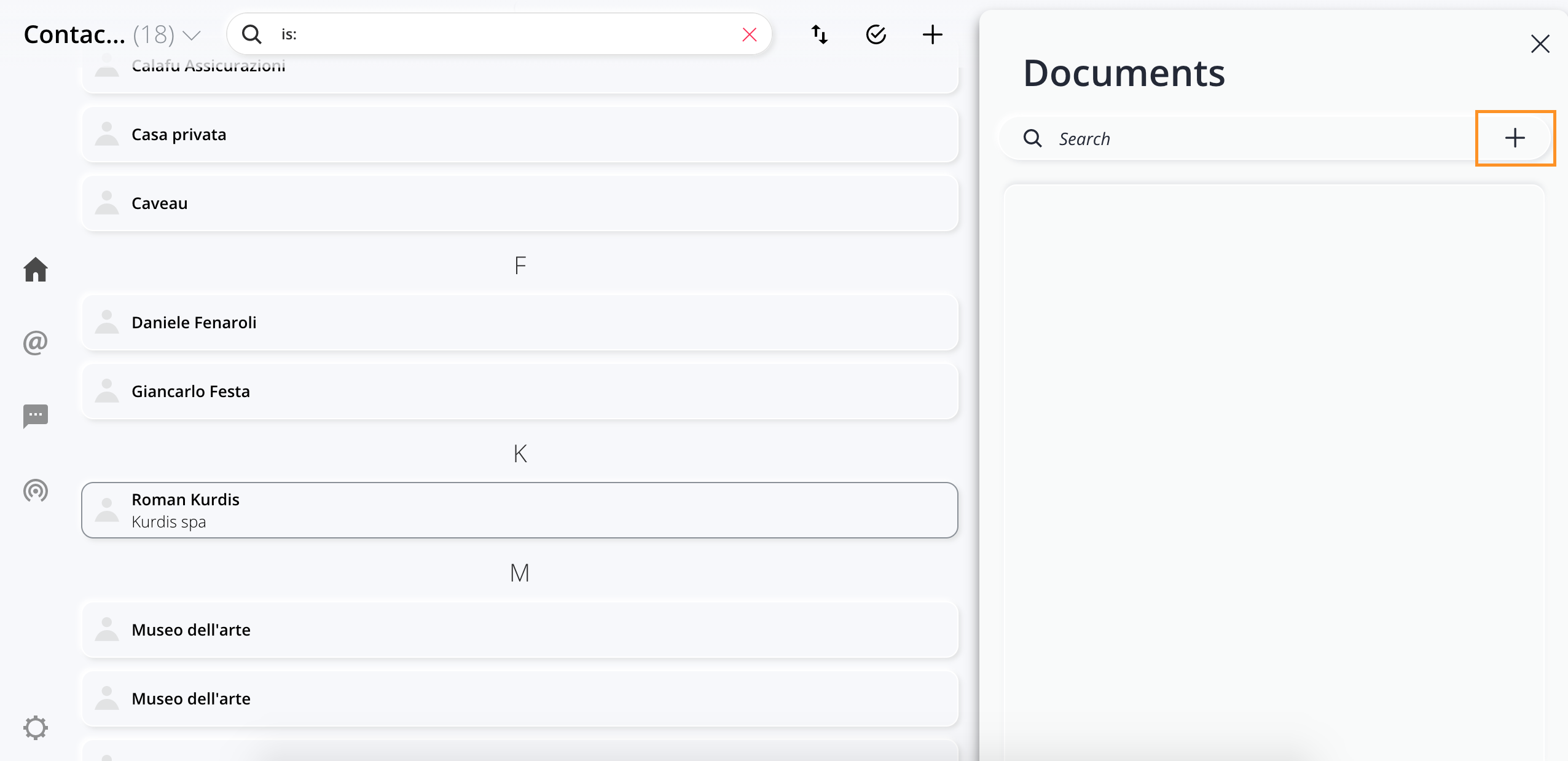Clear the contact search with red X

tap(750, 34)
